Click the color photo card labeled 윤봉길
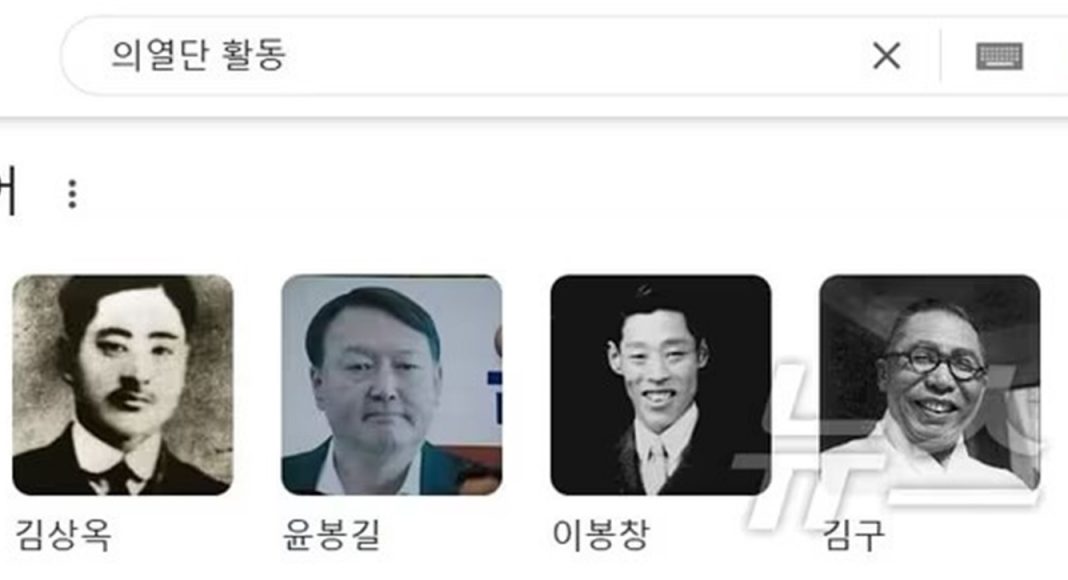 392,385
